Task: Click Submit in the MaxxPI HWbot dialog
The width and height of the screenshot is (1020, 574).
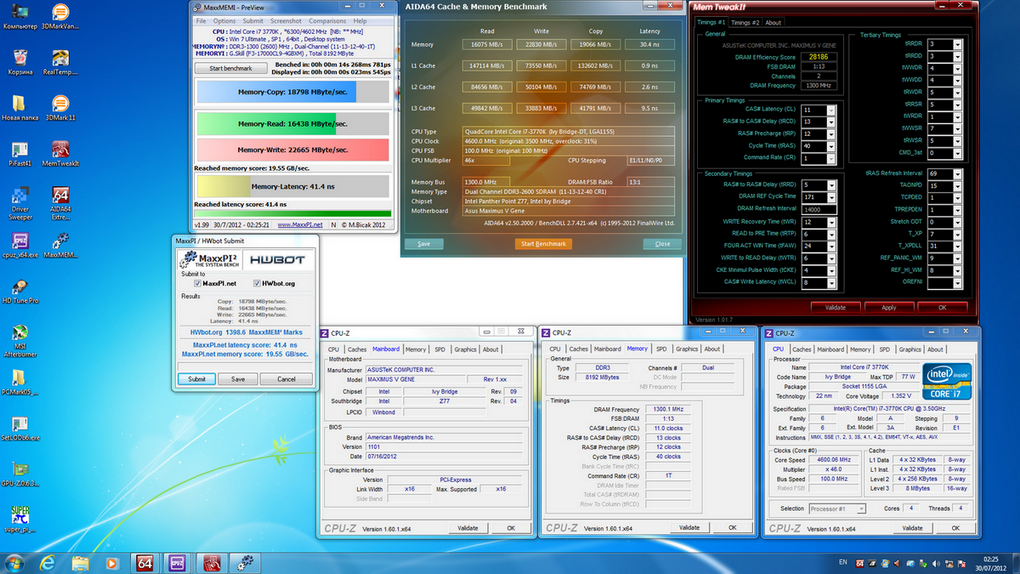Action: (x=196, y=379)
